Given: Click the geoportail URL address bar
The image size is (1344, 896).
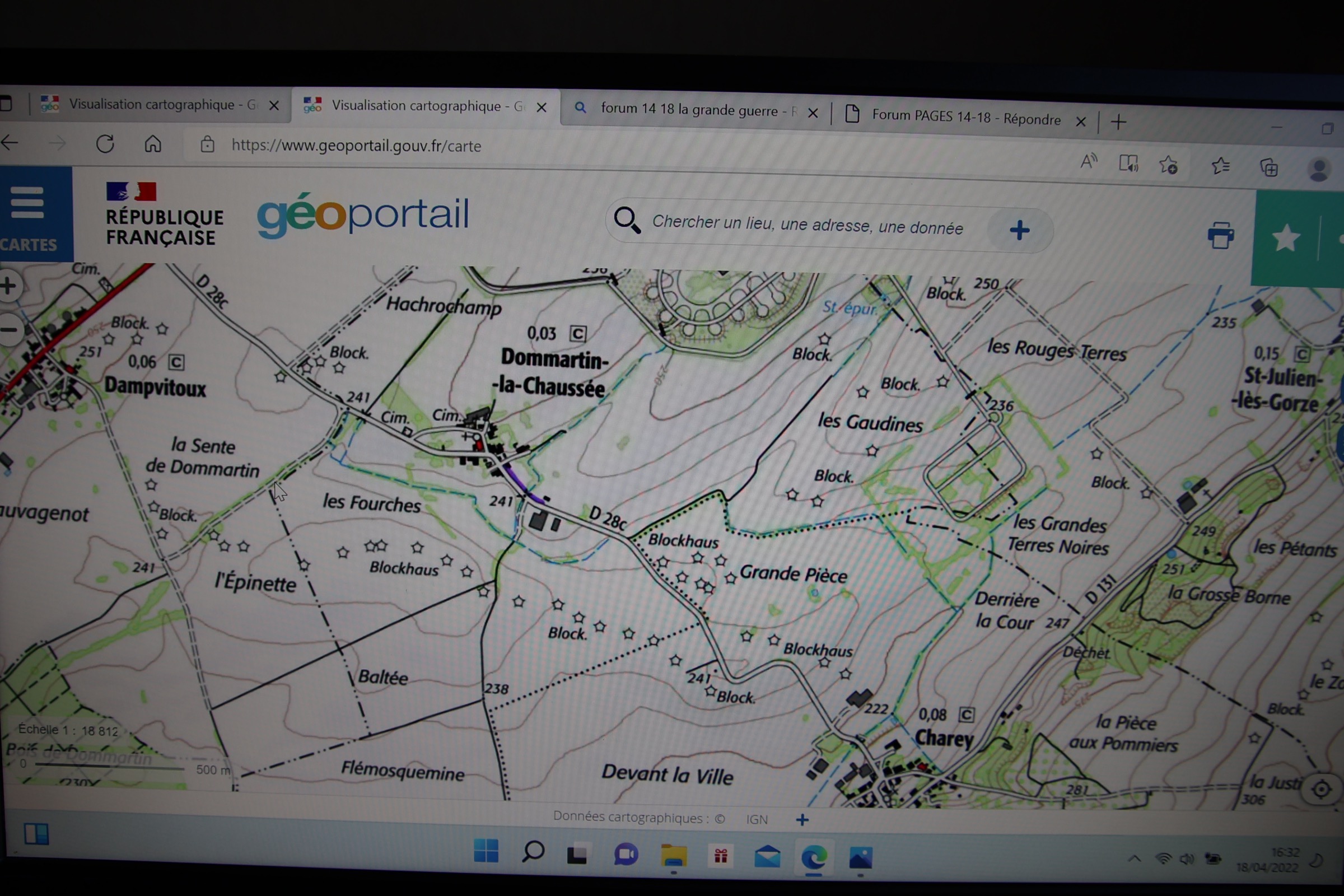Looking at the screenshot, I should pyautogui.click(x=356, y=146).
